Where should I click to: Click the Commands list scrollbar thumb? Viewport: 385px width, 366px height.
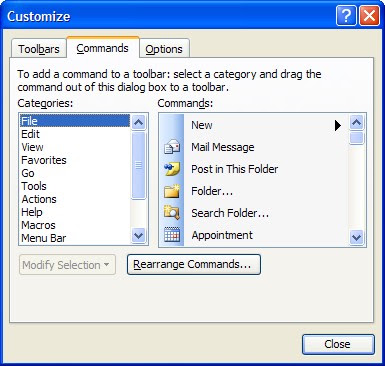356,138
